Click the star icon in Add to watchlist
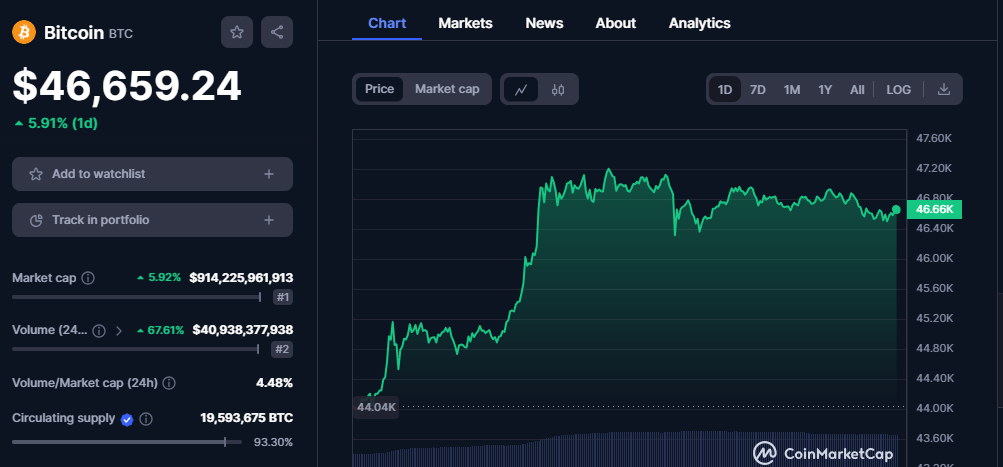 tap(36, 174)
